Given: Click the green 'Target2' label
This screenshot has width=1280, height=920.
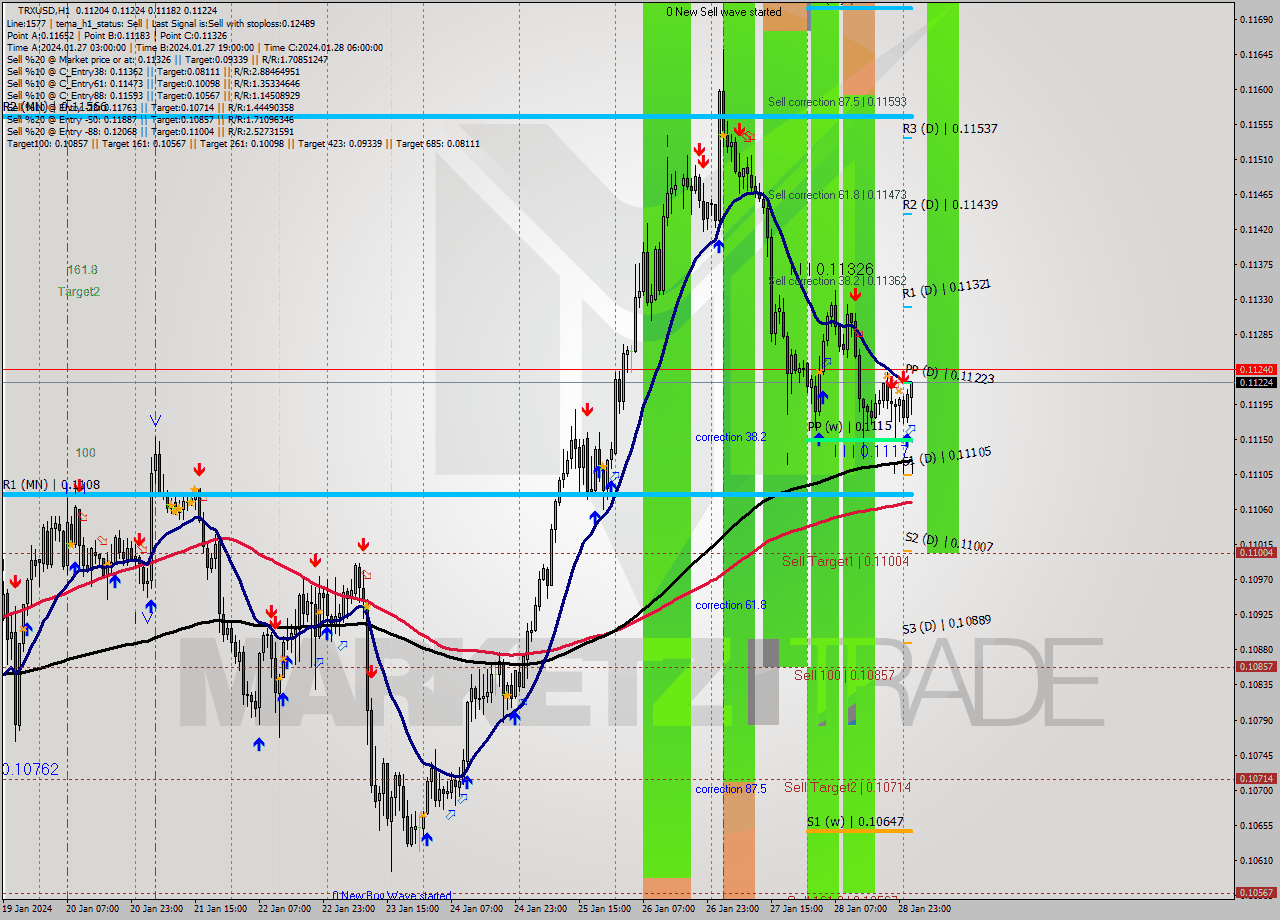Looking at the screenshot, I should [x=78, y=292].
